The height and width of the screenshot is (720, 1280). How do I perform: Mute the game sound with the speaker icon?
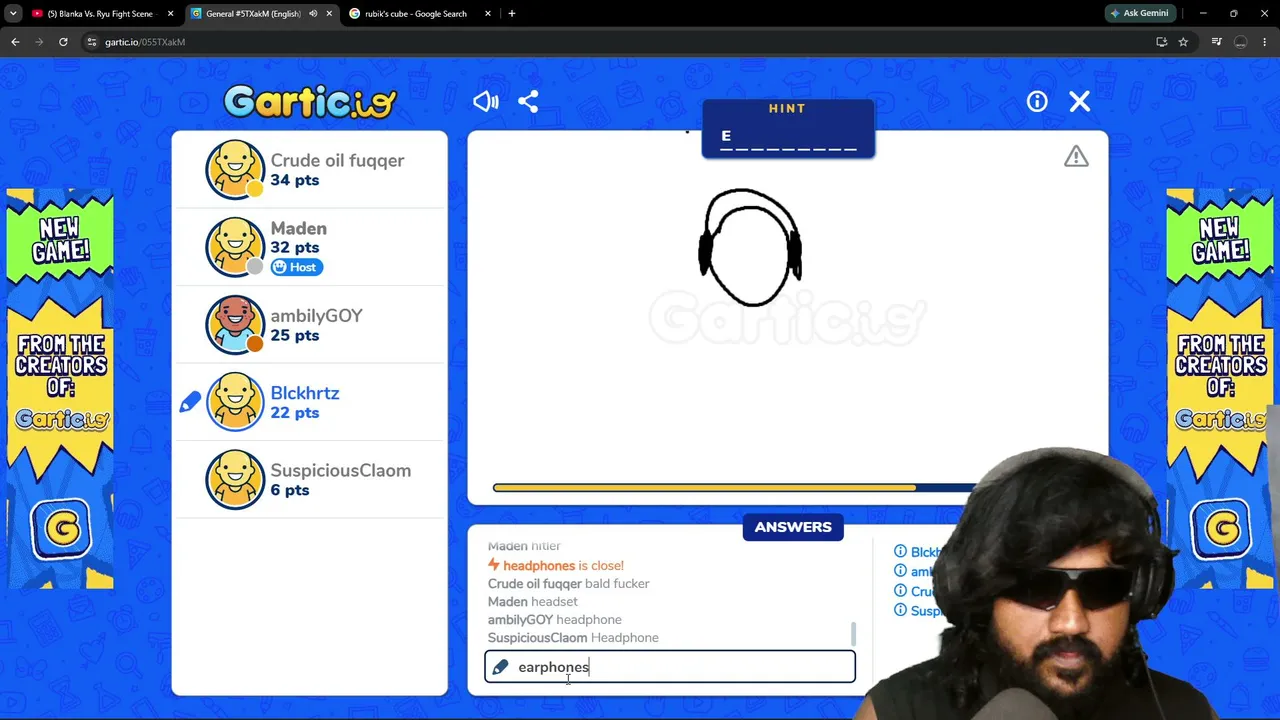click(x=486, y=101)
